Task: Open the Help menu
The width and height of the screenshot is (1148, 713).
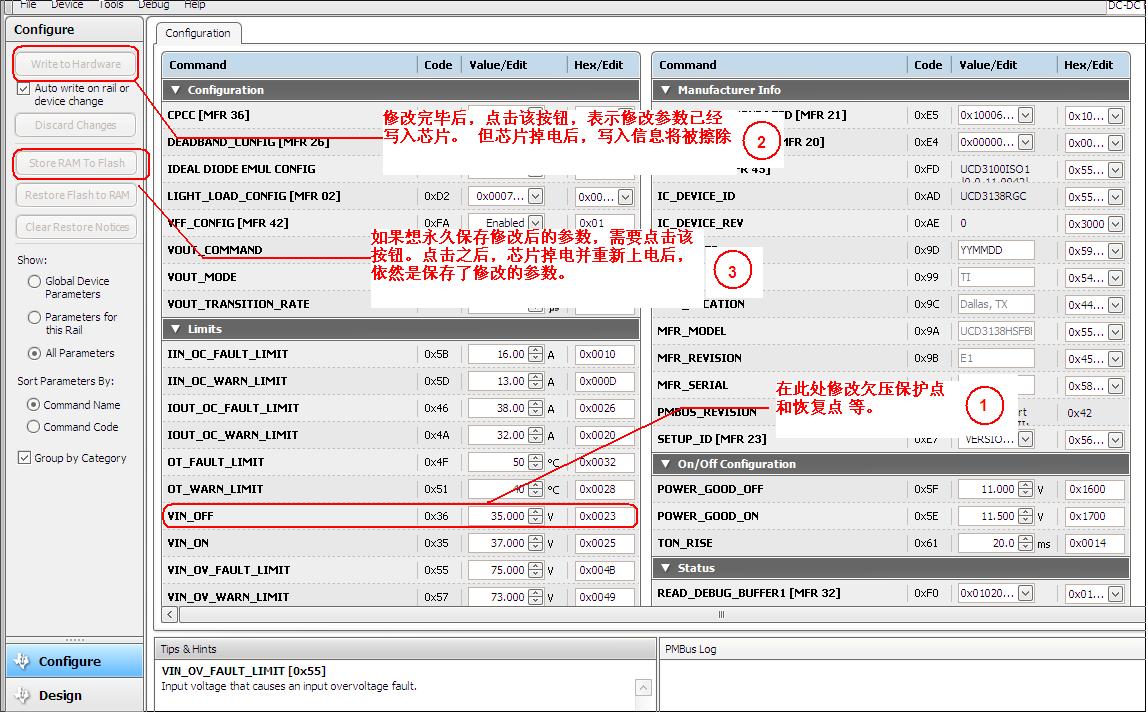Action: (194, 4)
